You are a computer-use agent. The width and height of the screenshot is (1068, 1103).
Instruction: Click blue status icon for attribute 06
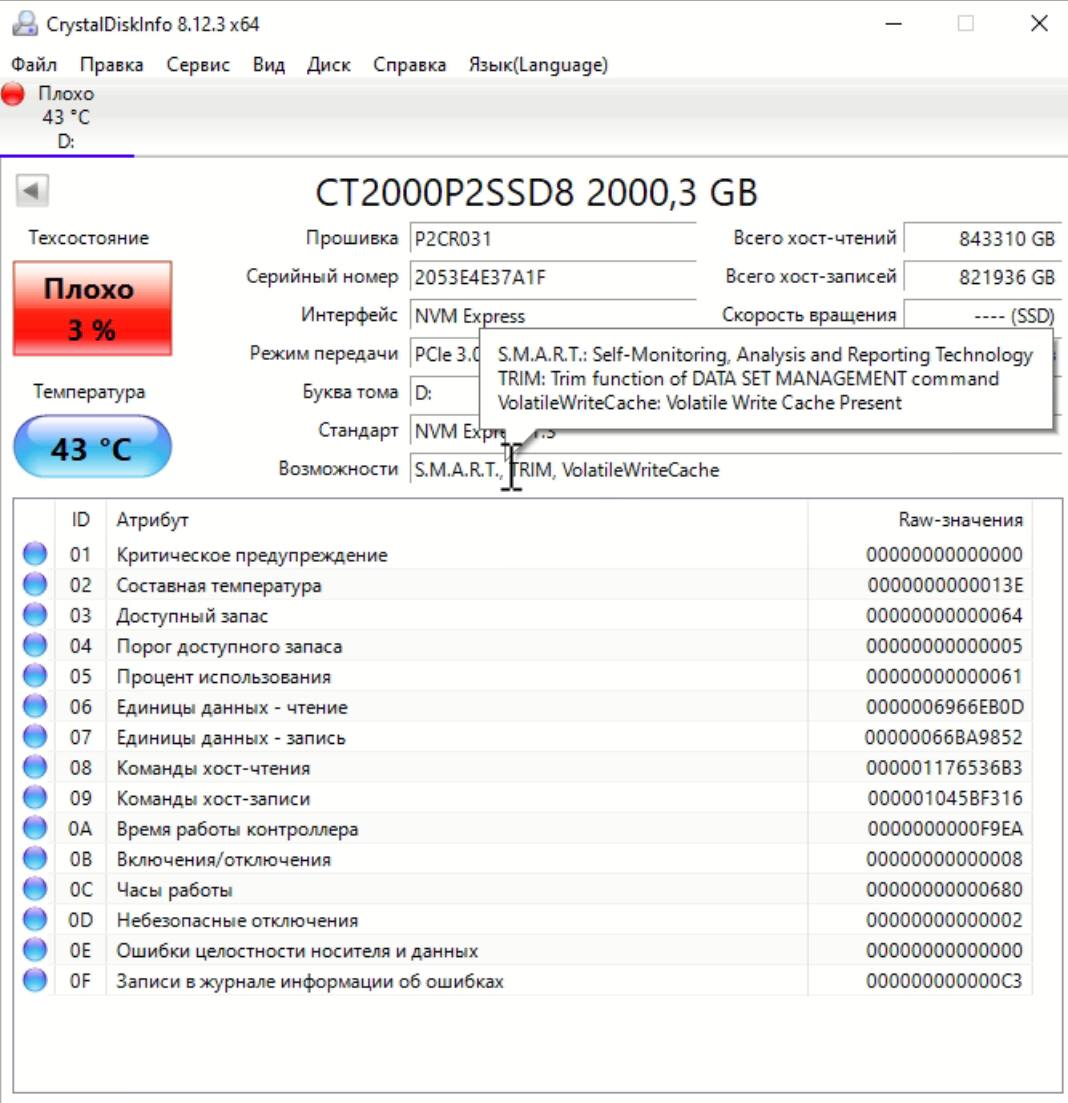(x=34, y=706)
